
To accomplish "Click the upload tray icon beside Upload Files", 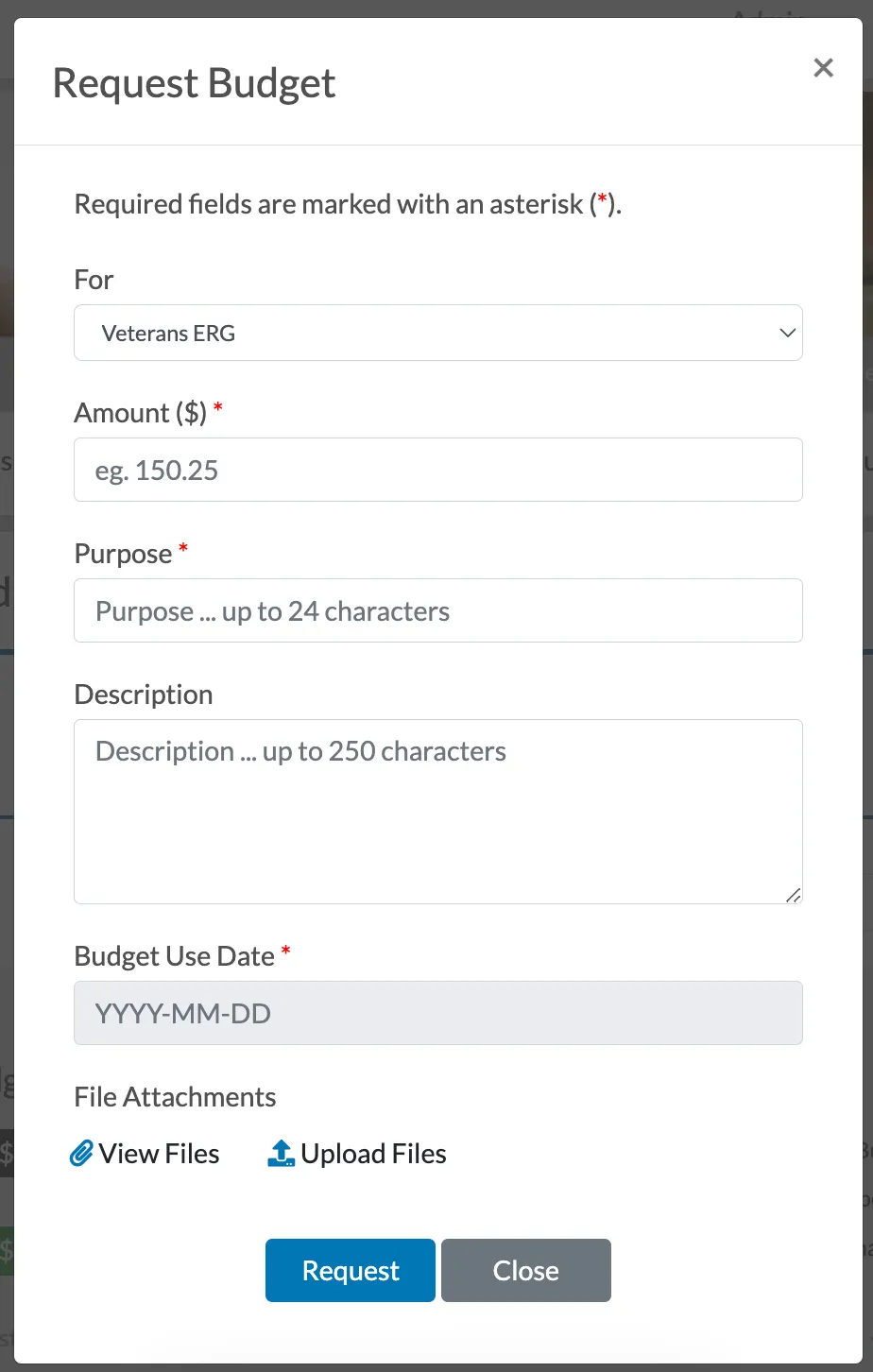I will [281, 1154].
